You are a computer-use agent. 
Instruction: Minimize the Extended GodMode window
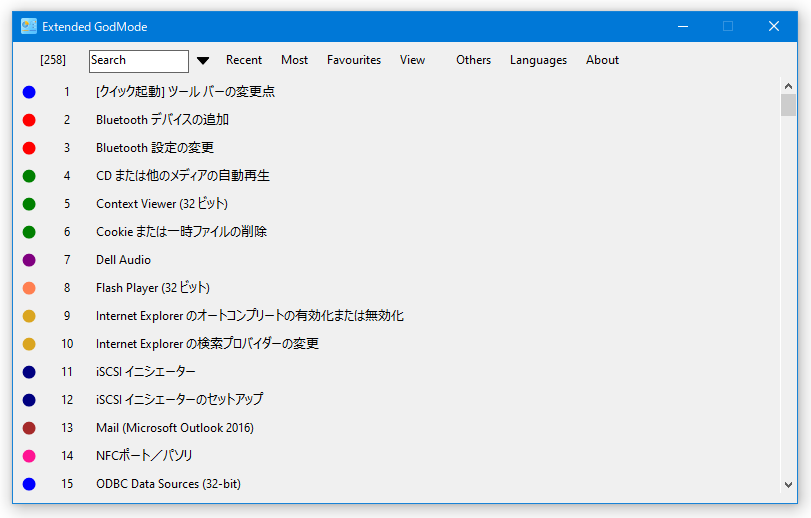[x=683, y=26]
